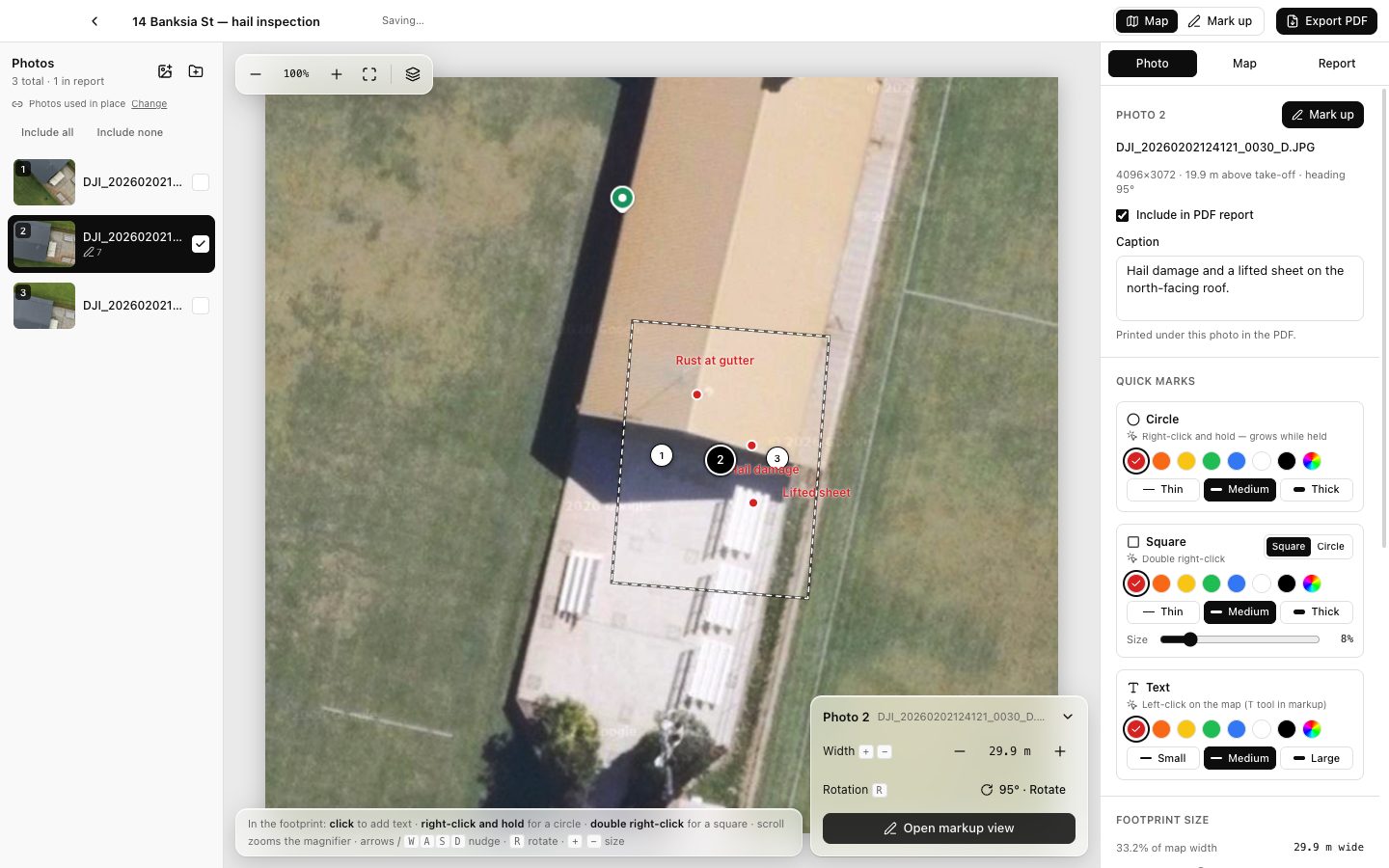Pick the green swatch in Text section
Viewport: 1389px width, 868px height.
click(x=1212, y=729)
